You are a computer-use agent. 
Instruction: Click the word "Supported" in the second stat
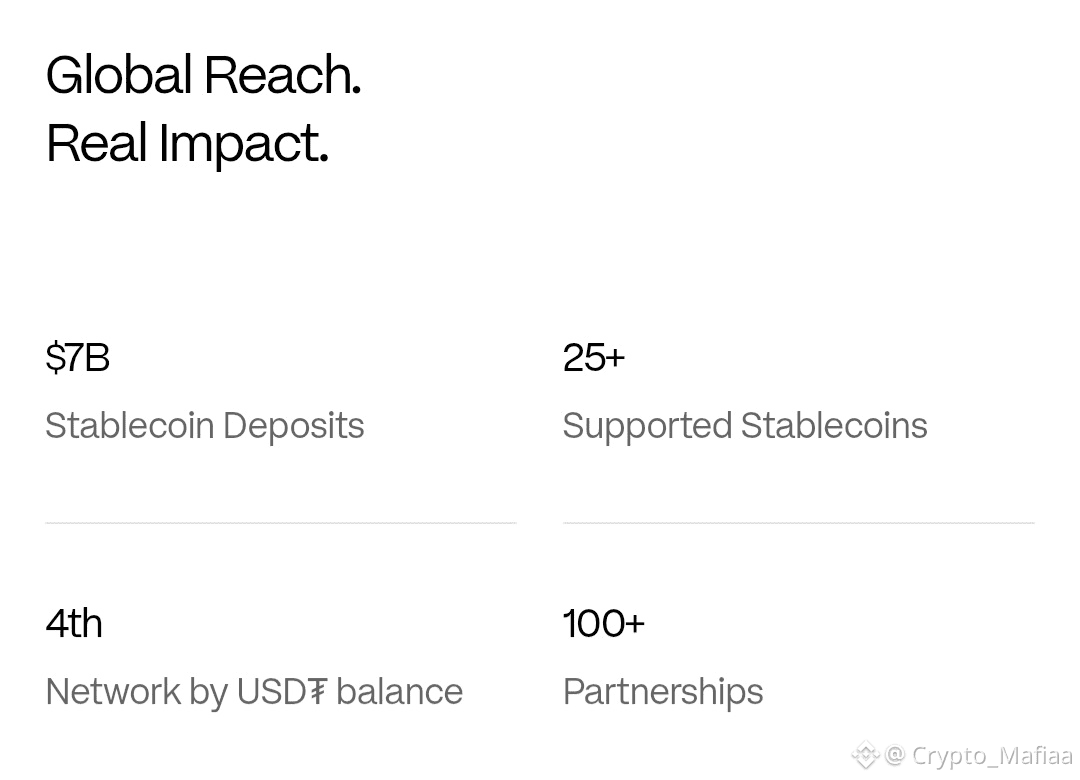[647, 426]
